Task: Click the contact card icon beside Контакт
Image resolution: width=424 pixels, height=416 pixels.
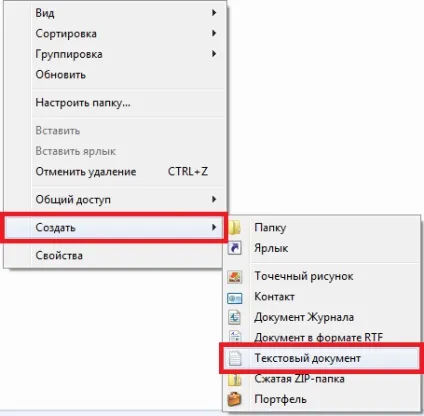Action: point(235,297)
